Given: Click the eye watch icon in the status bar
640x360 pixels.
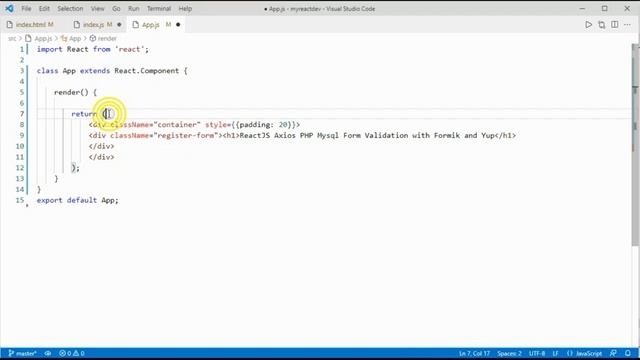Looking at the screenshot, I should click(48, 353).
